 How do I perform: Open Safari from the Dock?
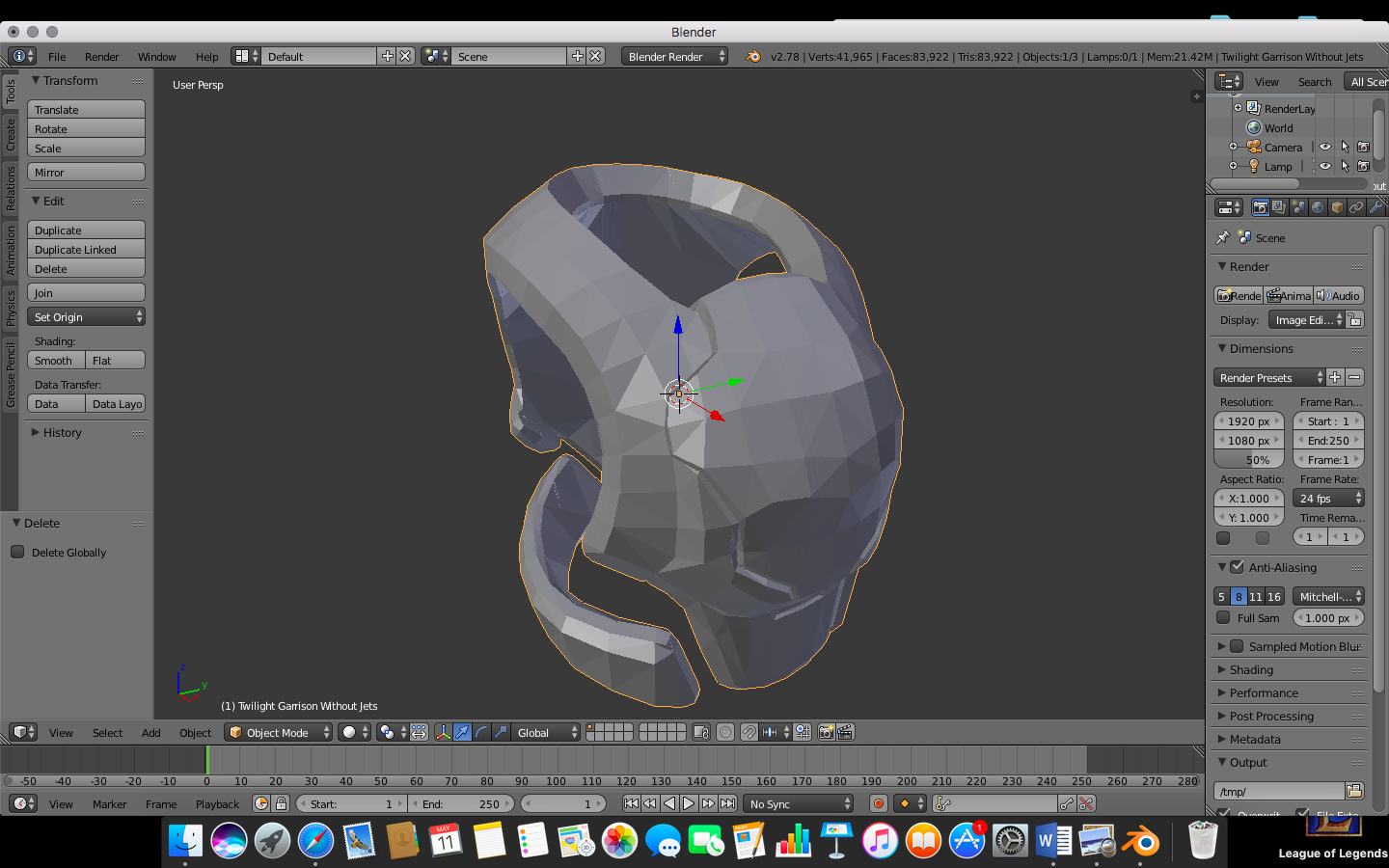click(315, 841)
